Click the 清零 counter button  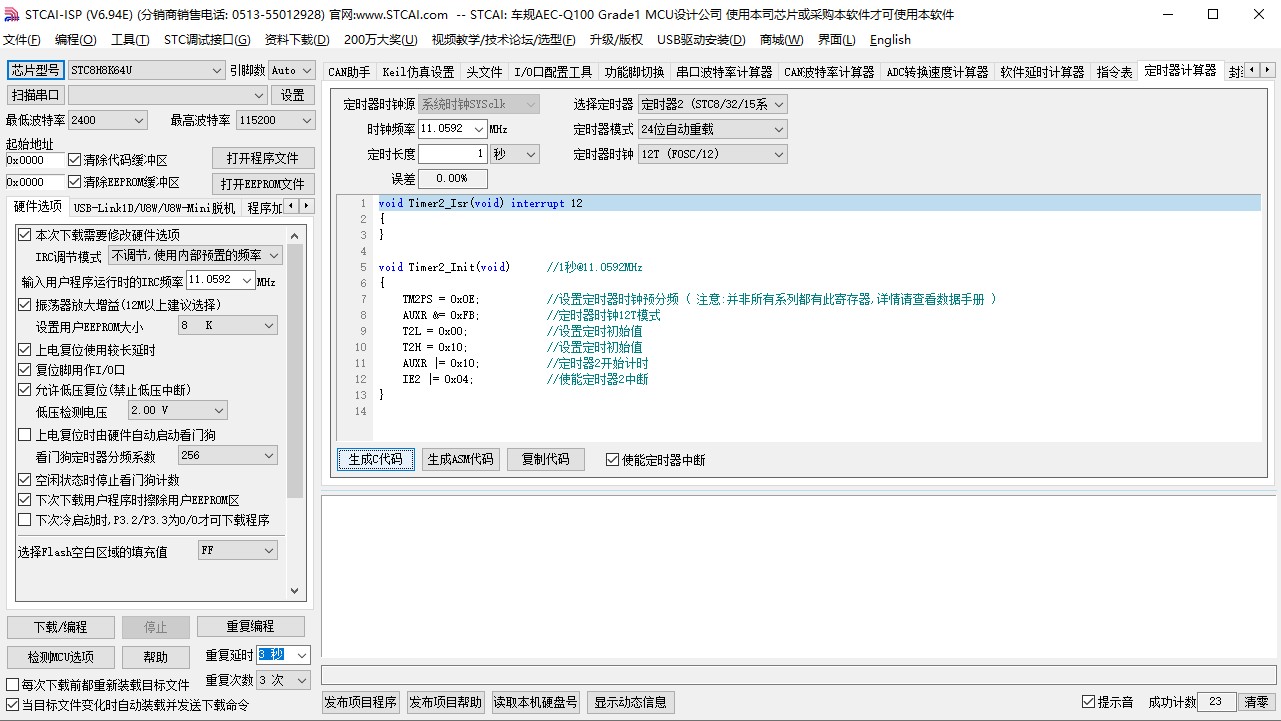(x=1256, y=702)
